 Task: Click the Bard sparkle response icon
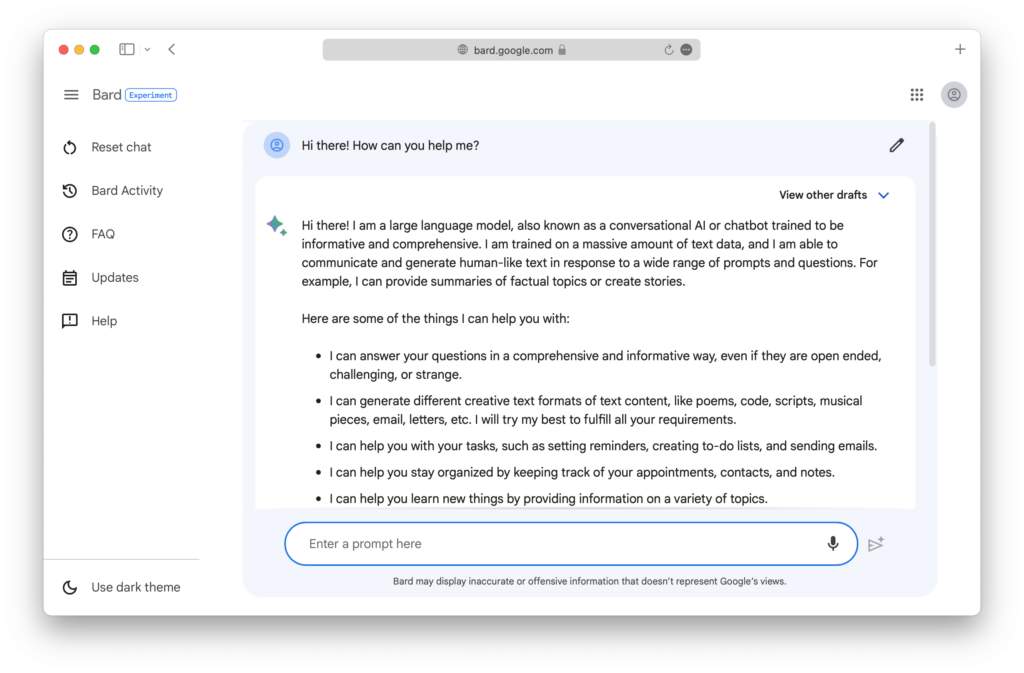[276, 226]
